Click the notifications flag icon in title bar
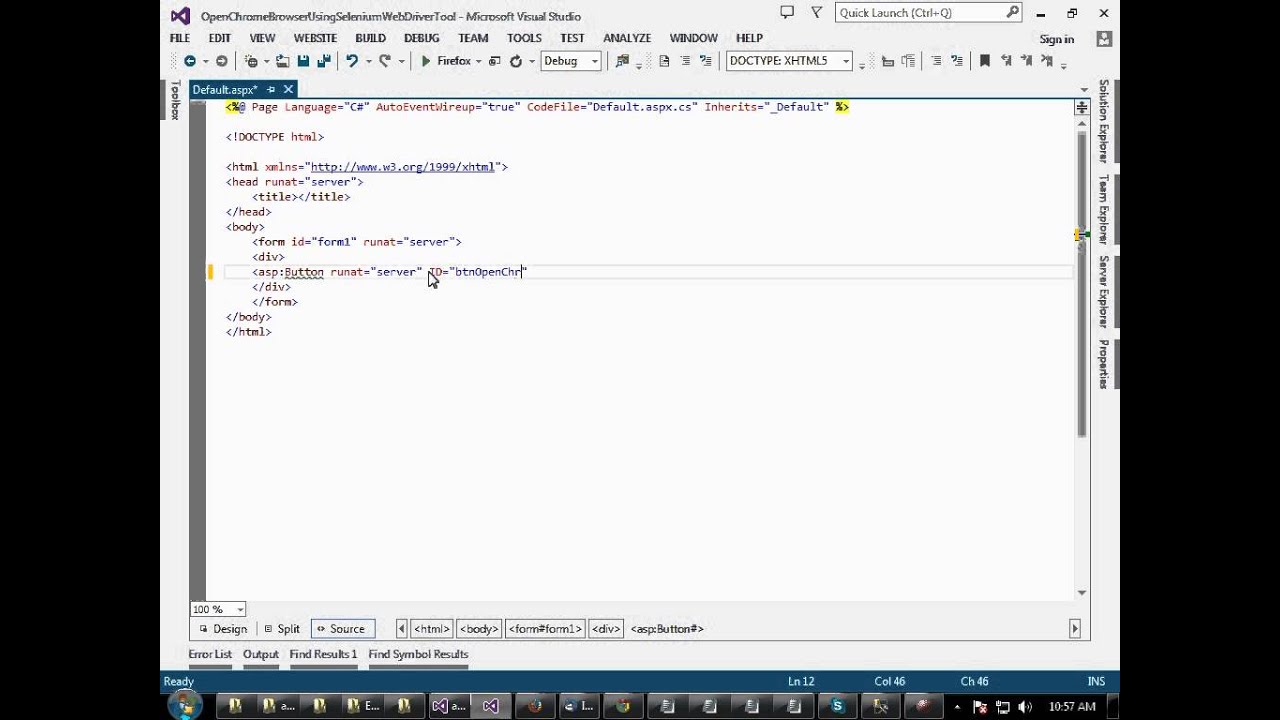The height and width of the screenshot is (720, 1280). (x=787, y=12)
